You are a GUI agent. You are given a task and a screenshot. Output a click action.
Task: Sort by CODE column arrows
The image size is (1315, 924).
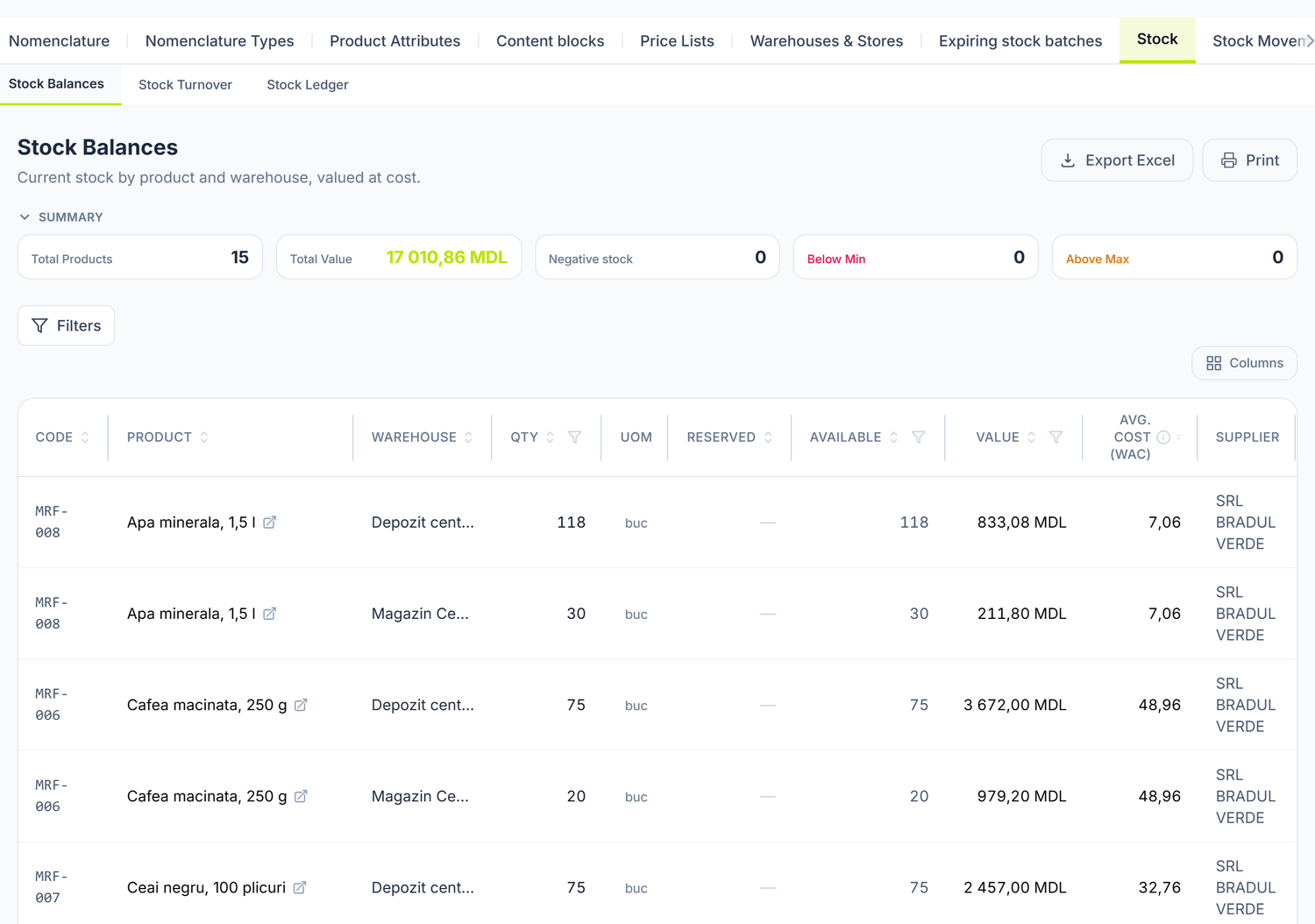[x=85, y=437]
